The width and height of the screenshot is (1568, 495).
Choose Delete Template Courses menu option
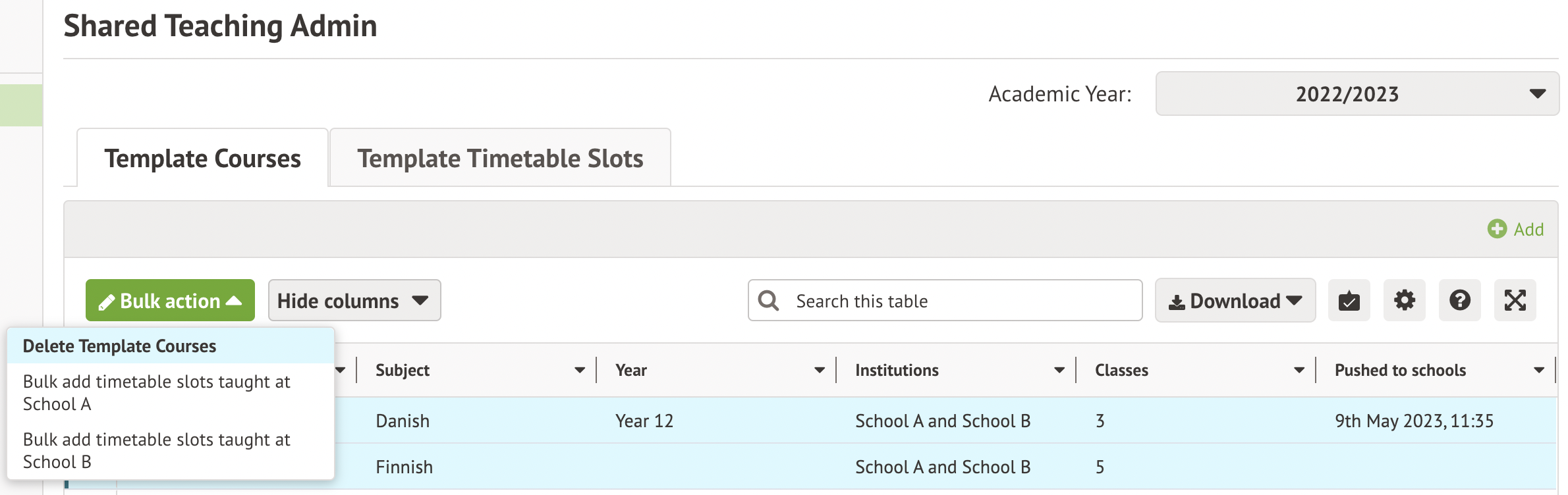[119, 346]
